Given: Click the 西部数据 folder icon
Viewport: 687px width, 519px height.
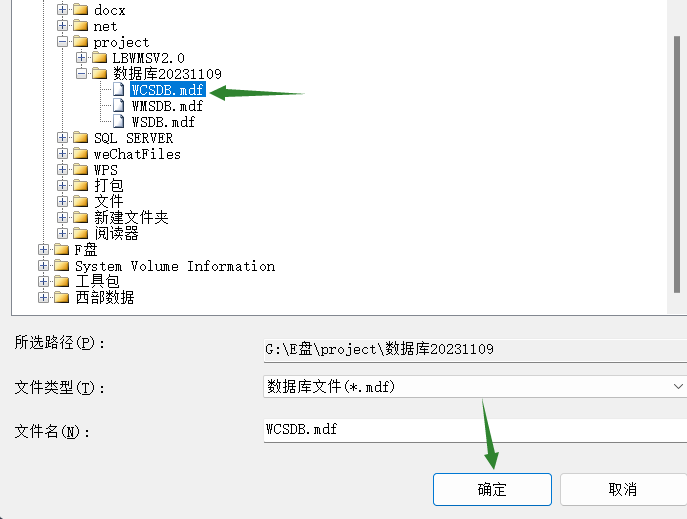Looking at the screenshot, I should click(x=61, y=297).
